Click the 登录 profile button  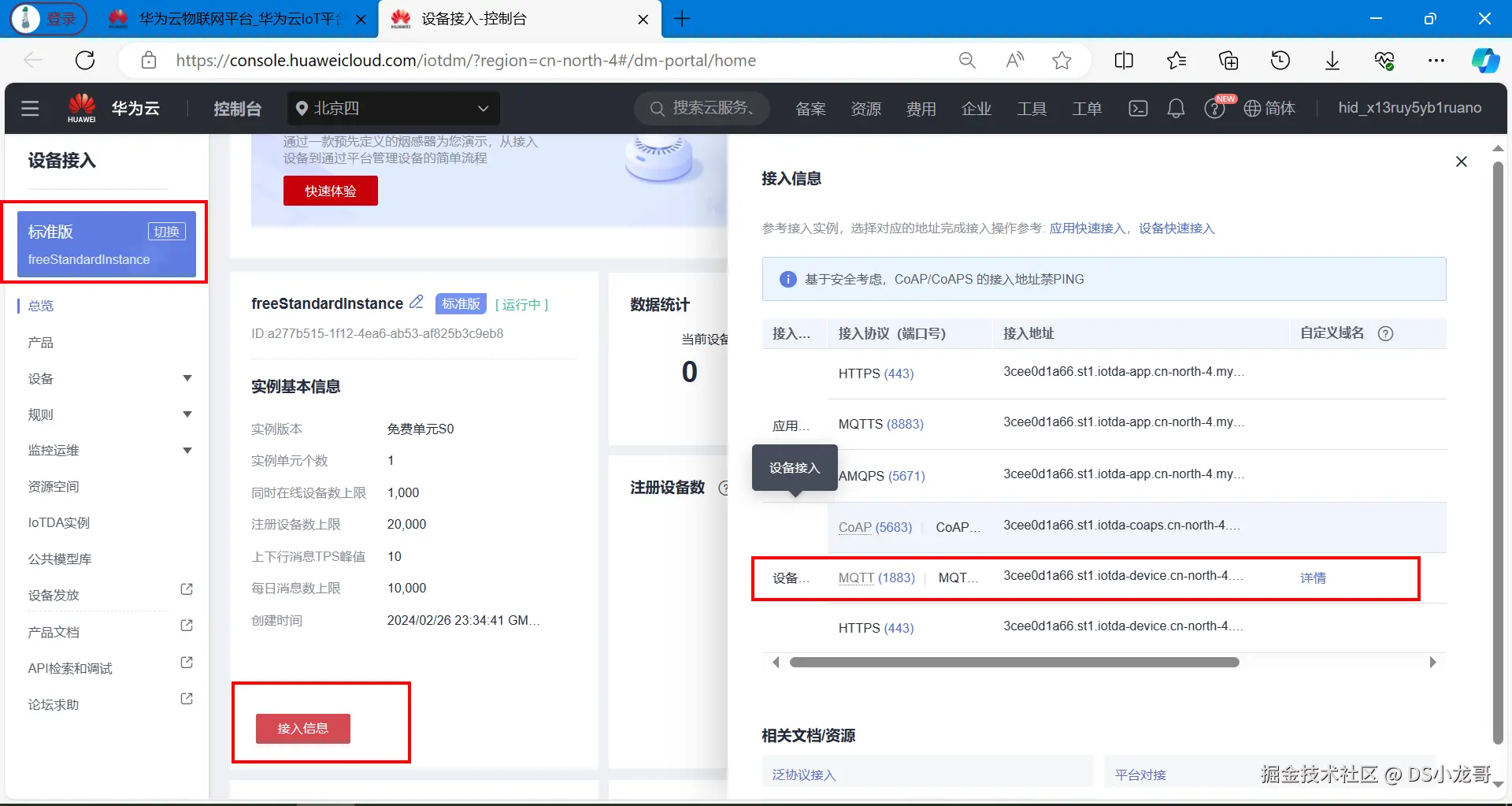pyautogui.click(x=49, y=19)
